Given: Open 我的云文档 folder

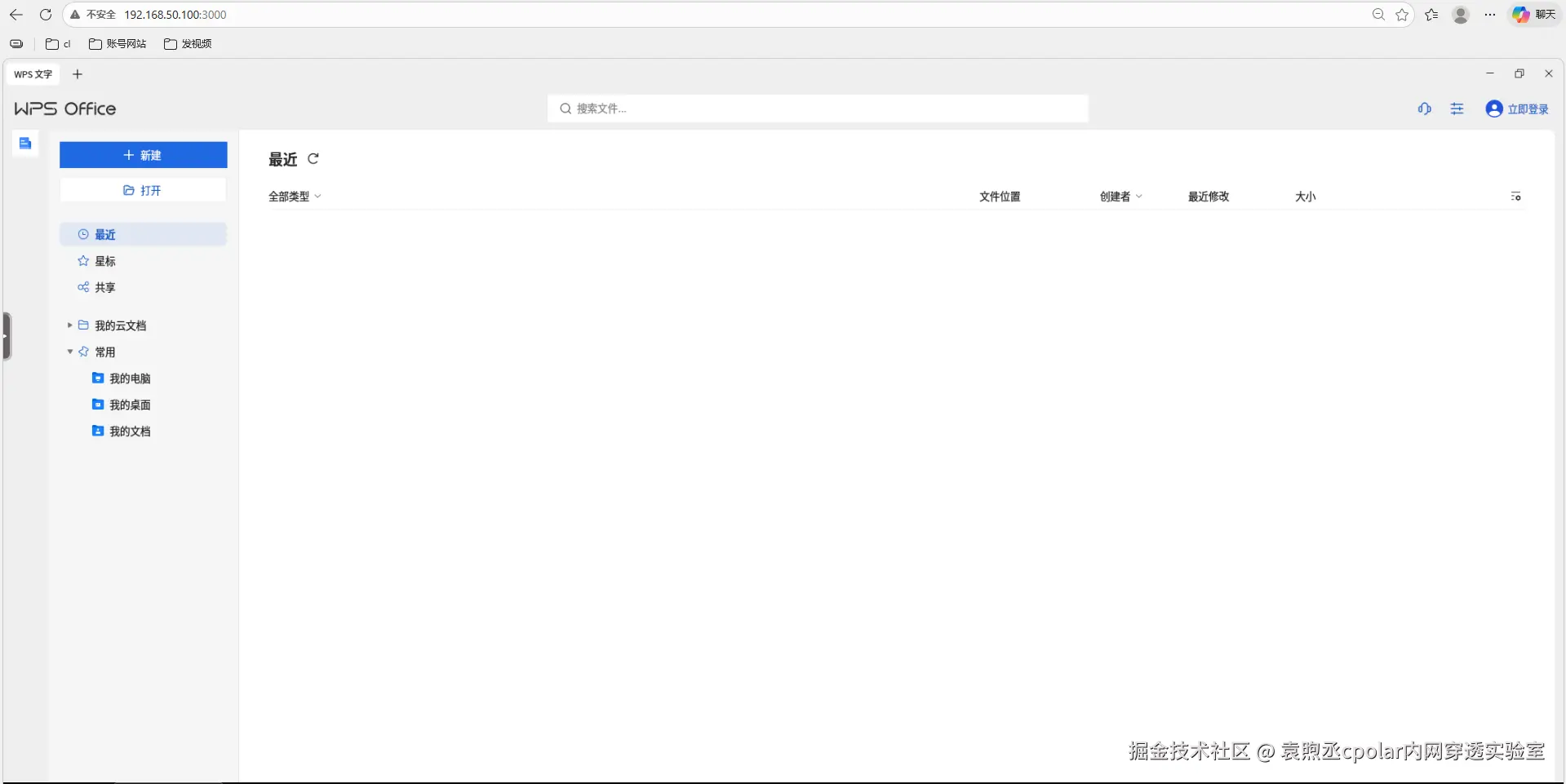Looking at the screenshot, I should (120, 326).
